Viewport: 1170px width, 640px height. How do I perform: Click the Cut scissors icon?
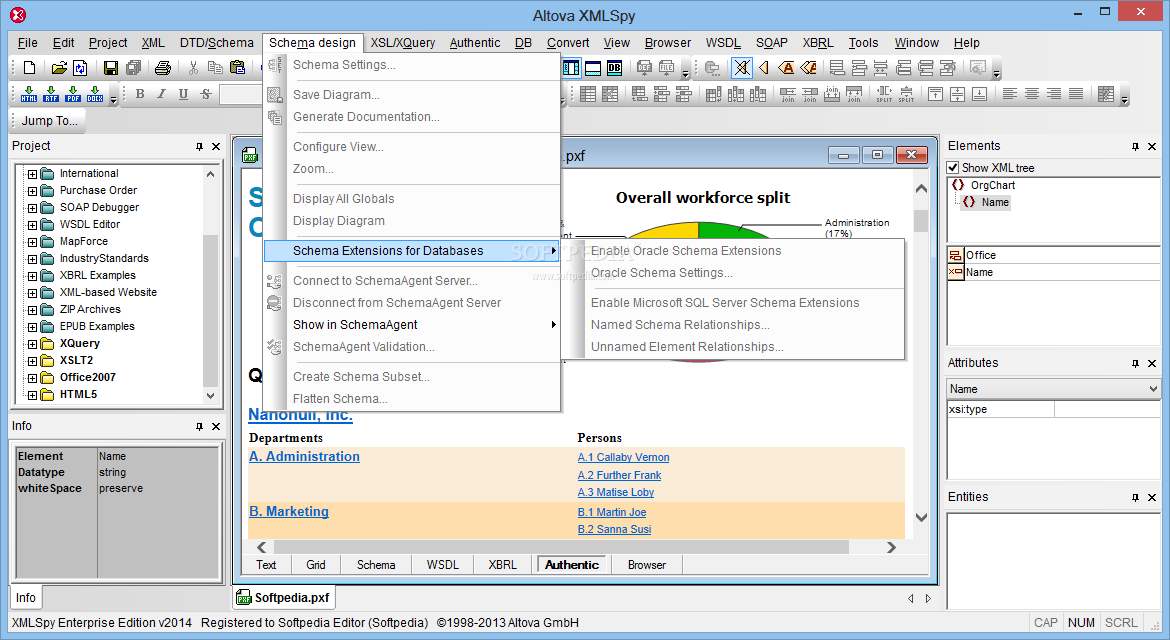pyautogui.click(x=193, y=68)
